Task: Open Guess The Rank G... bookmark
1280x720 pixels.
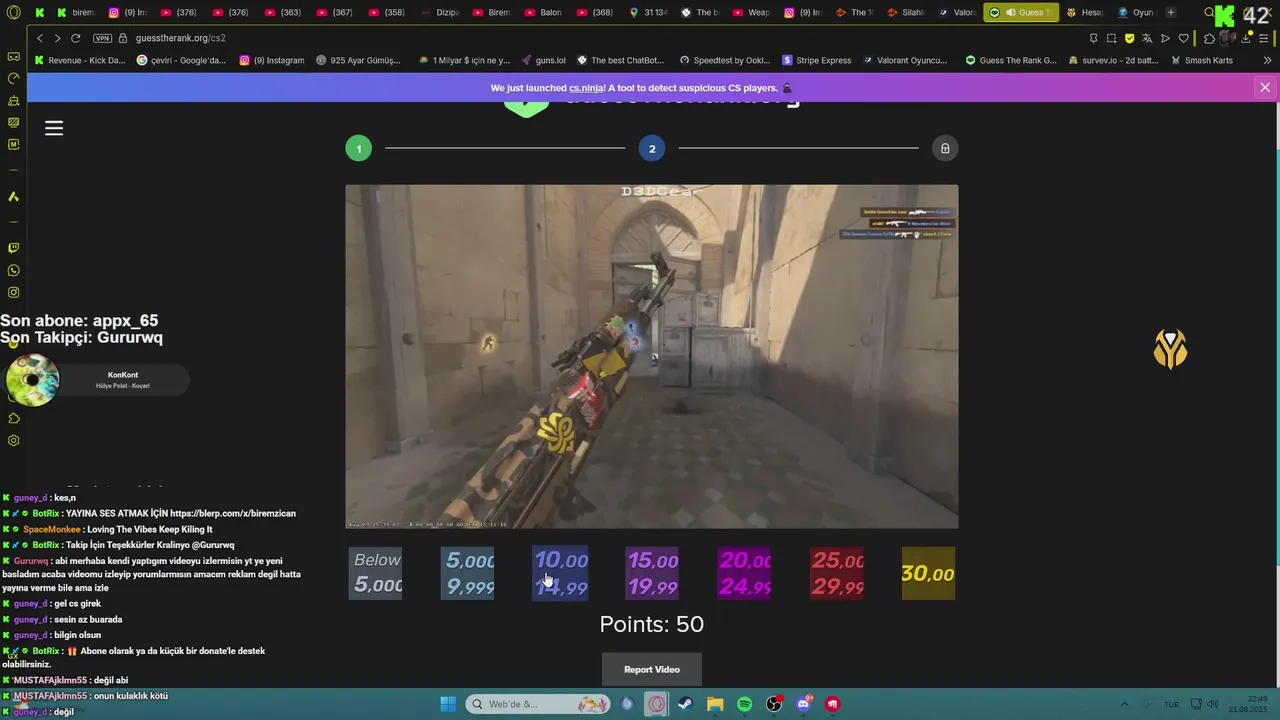Action: [1010, 60]
